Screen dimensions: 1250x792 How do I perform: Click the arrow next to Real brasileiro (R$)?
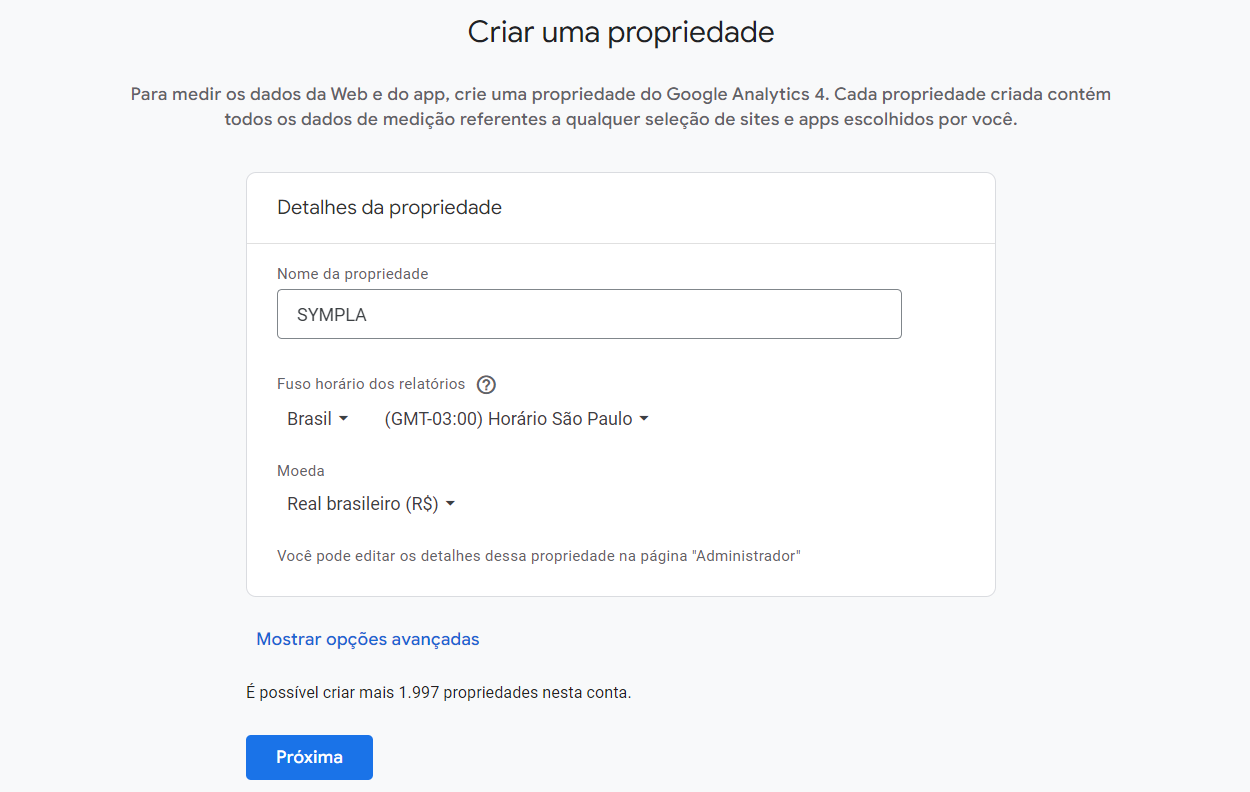pos(450,504)
